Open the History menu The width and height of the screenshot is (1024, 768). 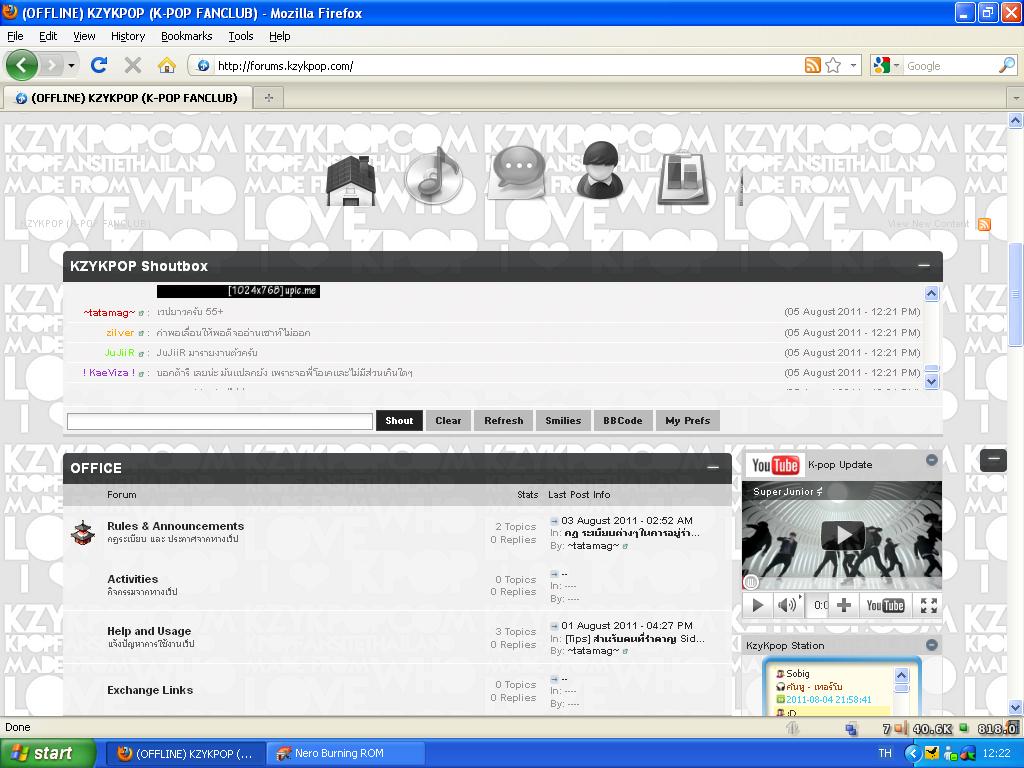click(x=128, y=36)
